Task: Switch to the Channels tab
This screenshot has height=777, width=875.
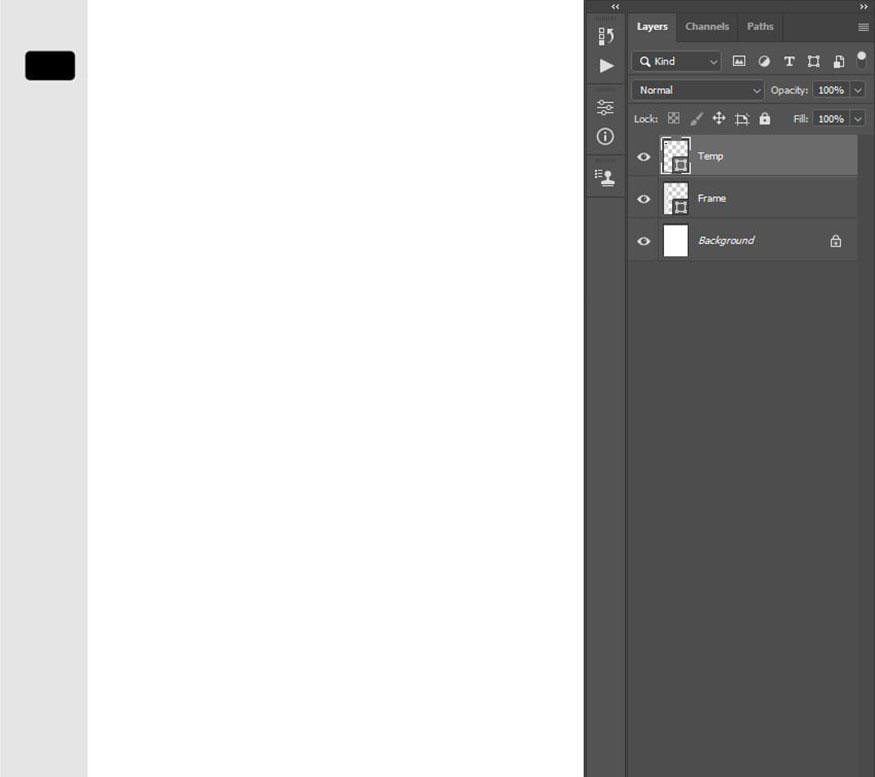Action: [706, 26]
